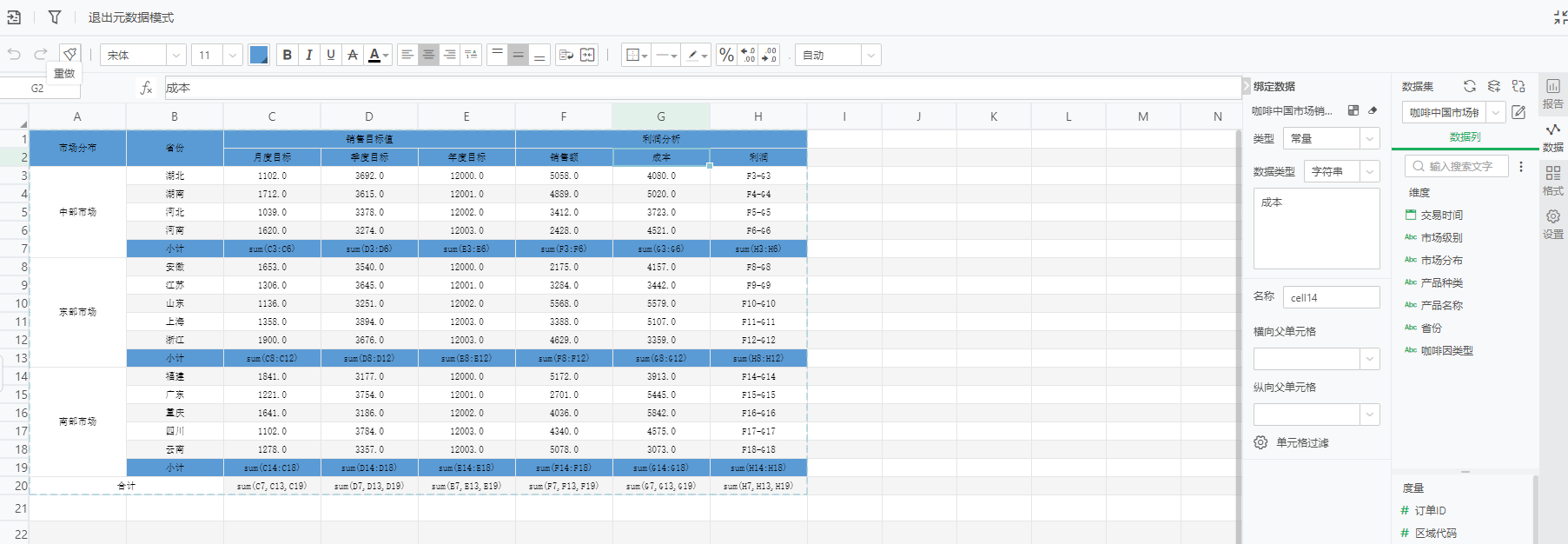1568x544 pixels.
Task: Open the font size 11 dropdown
Action: (x=217, y=55)
